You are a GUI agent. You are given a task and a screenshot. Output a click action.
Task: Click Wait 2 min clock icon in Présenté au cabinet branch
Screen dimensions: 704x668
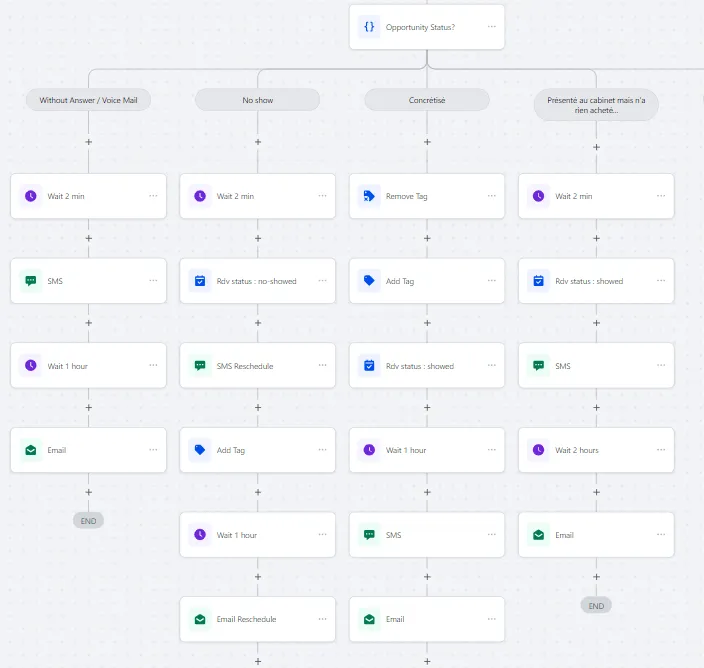tap(538, 196)
